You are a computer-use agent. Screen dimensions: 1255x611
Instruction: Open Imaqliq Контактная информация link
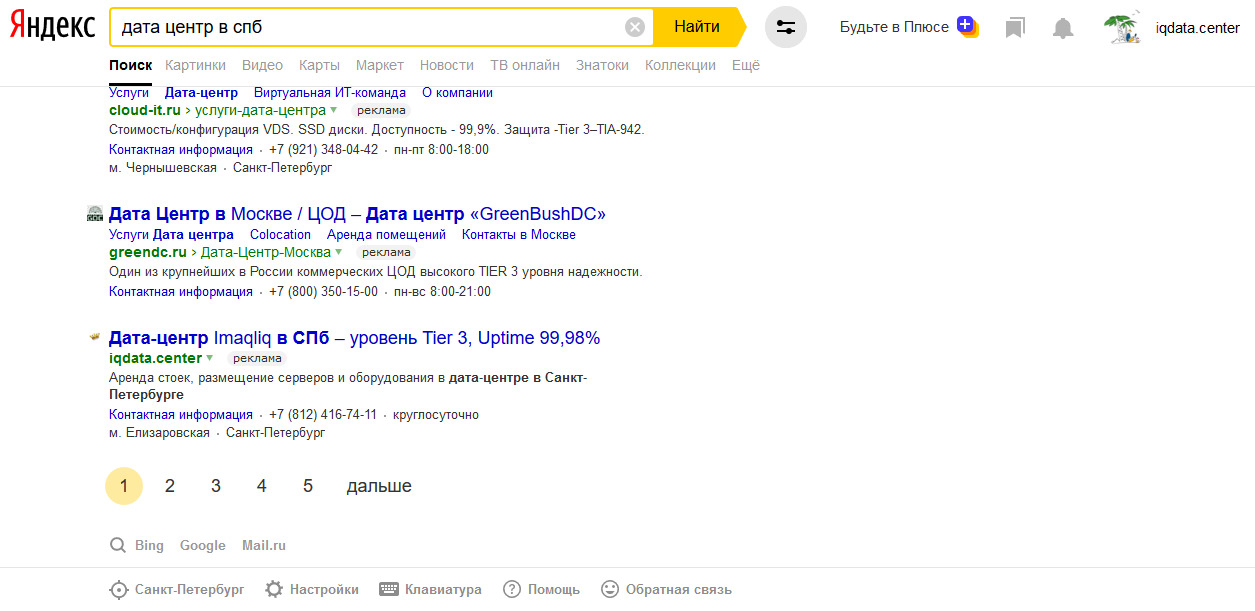click(181, 415)
